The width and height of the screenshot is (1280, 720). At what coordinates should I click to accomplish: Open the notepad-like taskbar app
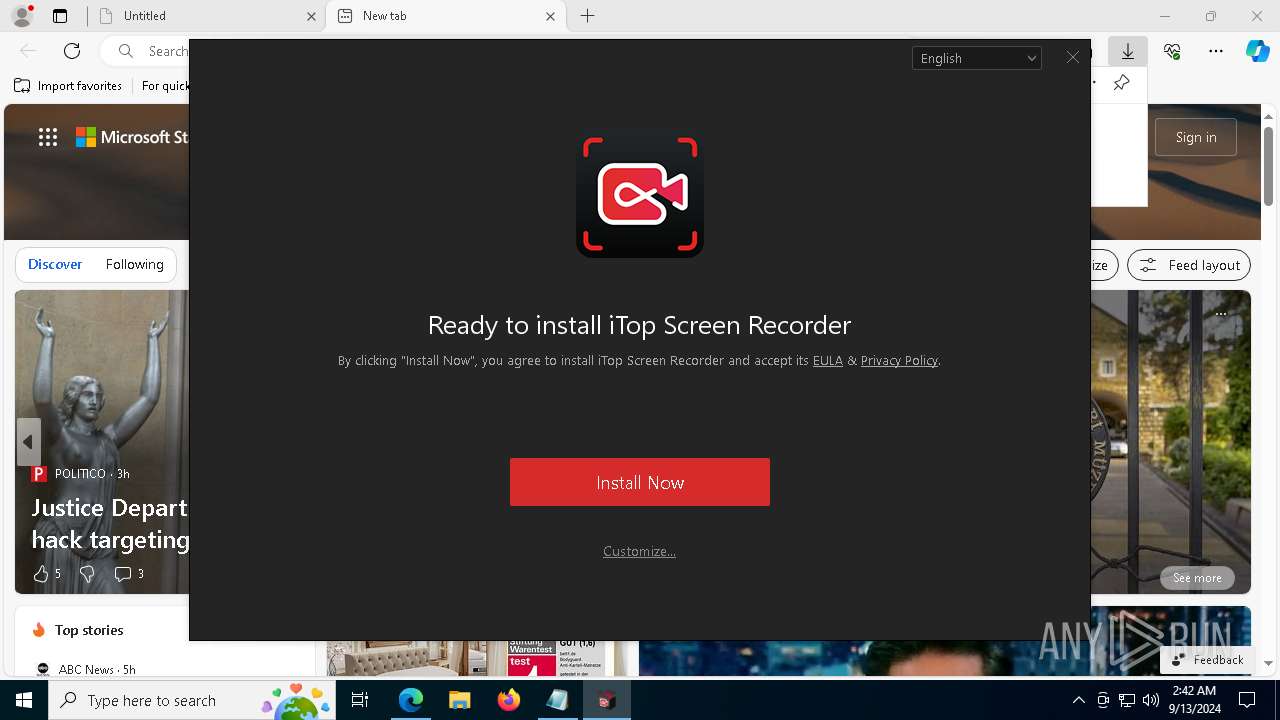[557, 700]
